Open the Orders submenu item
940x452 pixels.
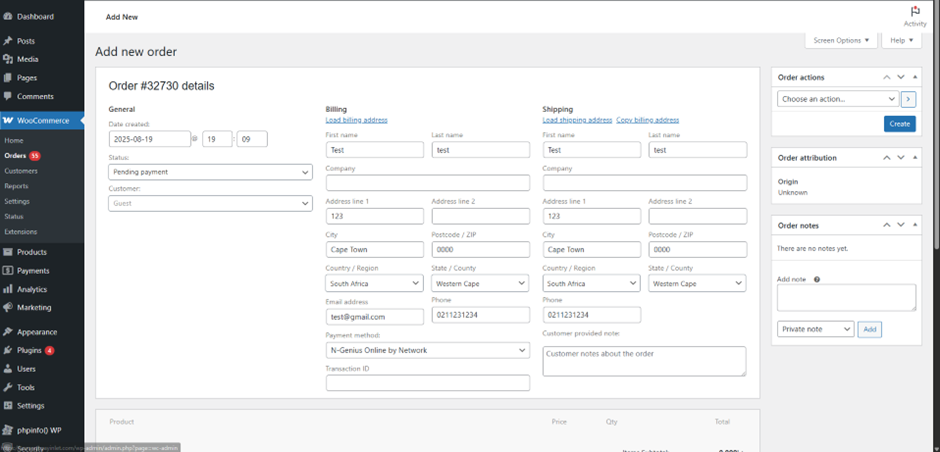click(x=16, y=156)
